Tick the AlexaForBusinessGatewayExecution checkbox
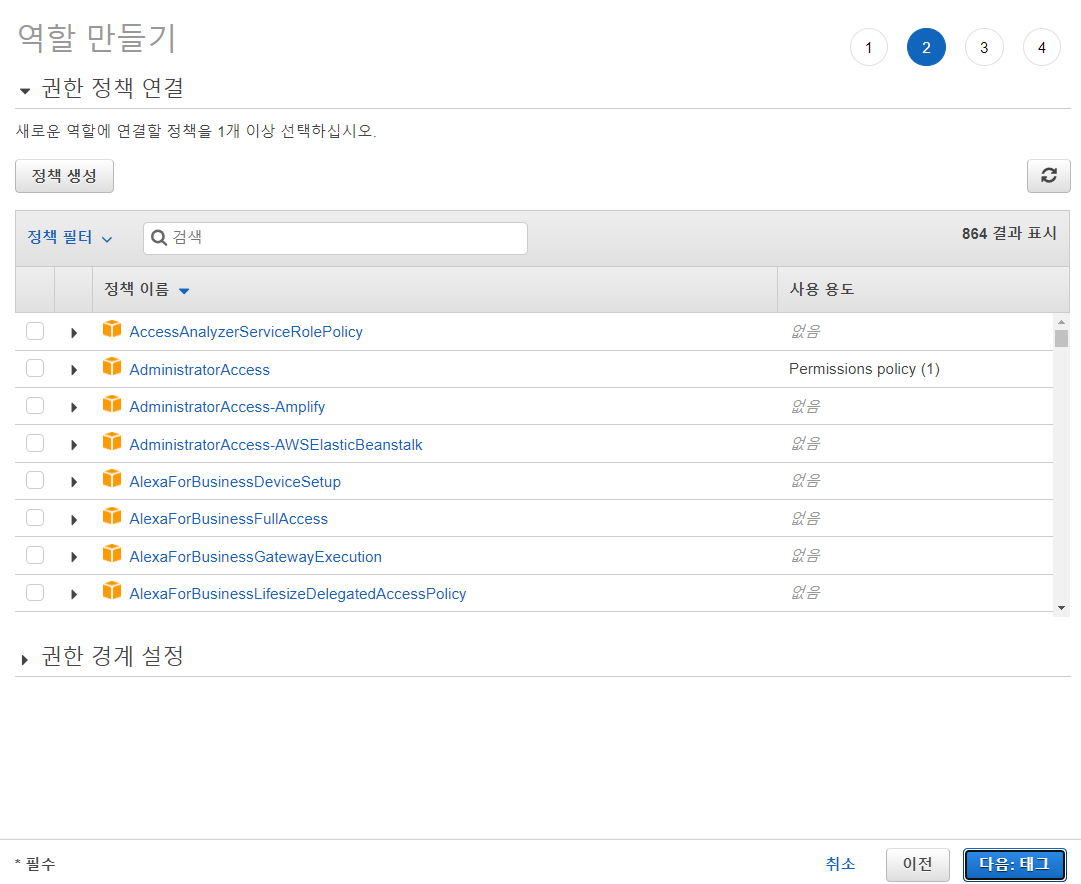Screen dimensions: 1081x884 (x=35, y=555)
